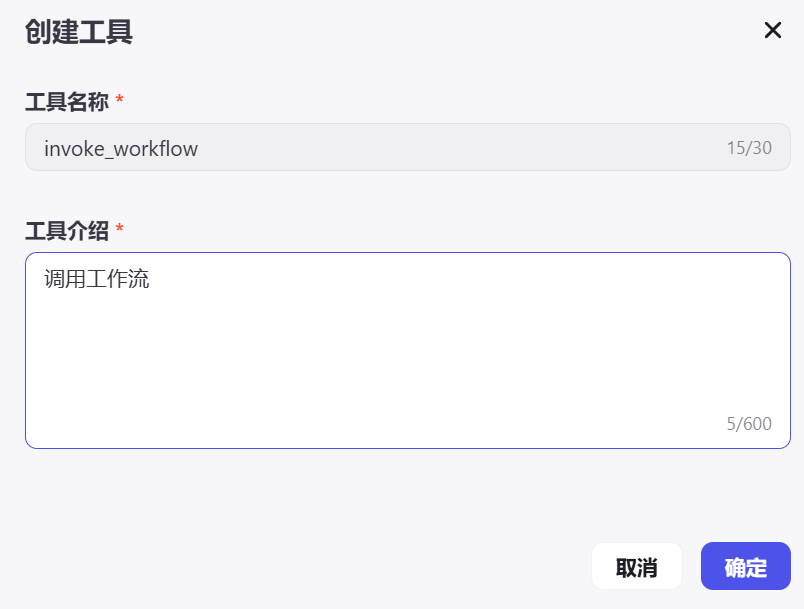
Task: Click the blank footer area left of 取消
Action: coord(300,567)
